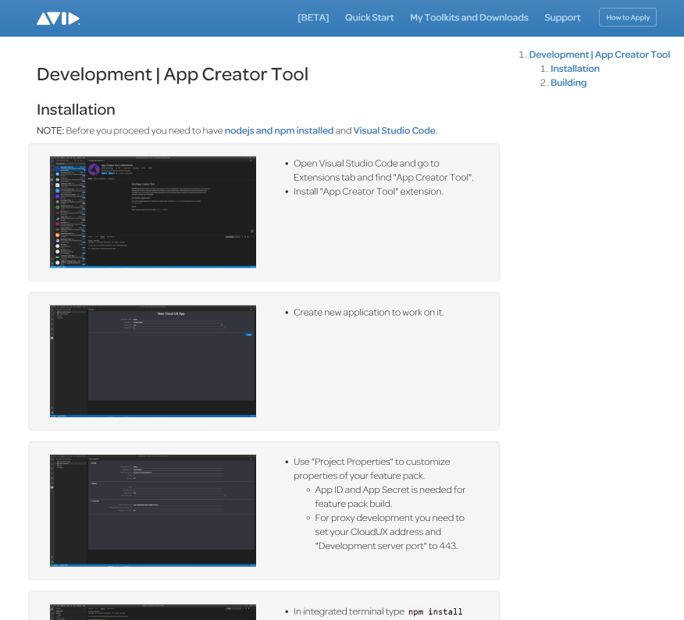Viewport: 684px width, 620px height.
Task: Click the Avid logo in header
Action: tap(58, 18)
